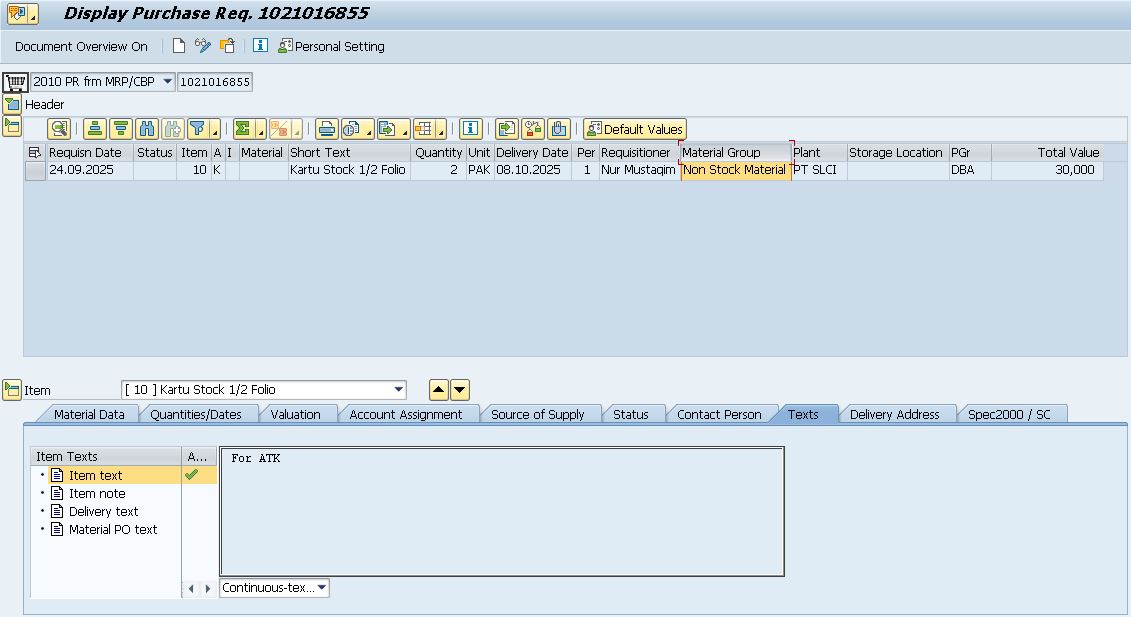Viewport: 1131px width, 617px height.
Task: Open the document type dropdown 2010 PR frm MRP/CBP
Action: (x=166, y=82)
